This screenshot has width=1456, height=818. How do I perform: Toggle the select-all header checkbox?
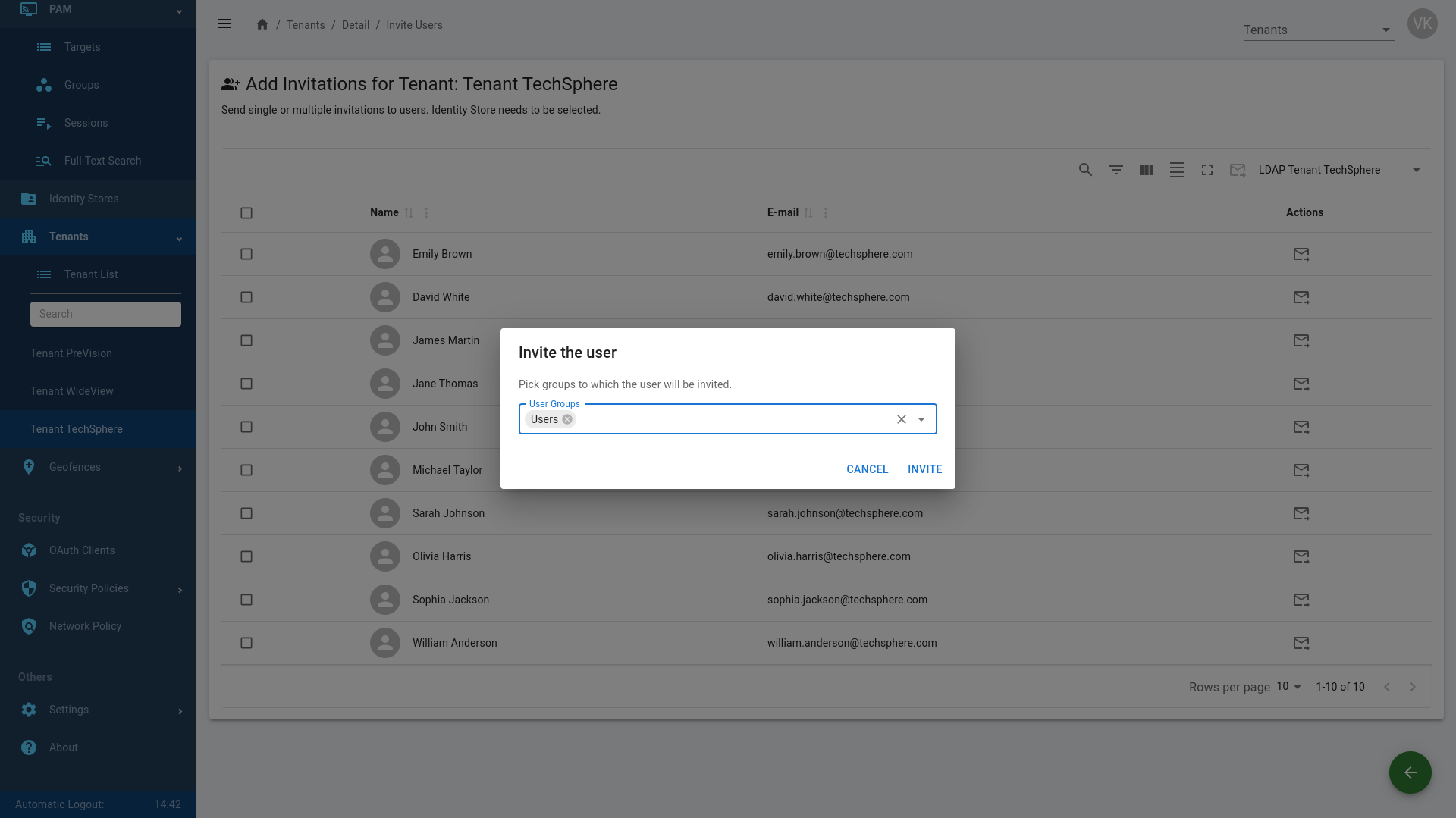246,213
